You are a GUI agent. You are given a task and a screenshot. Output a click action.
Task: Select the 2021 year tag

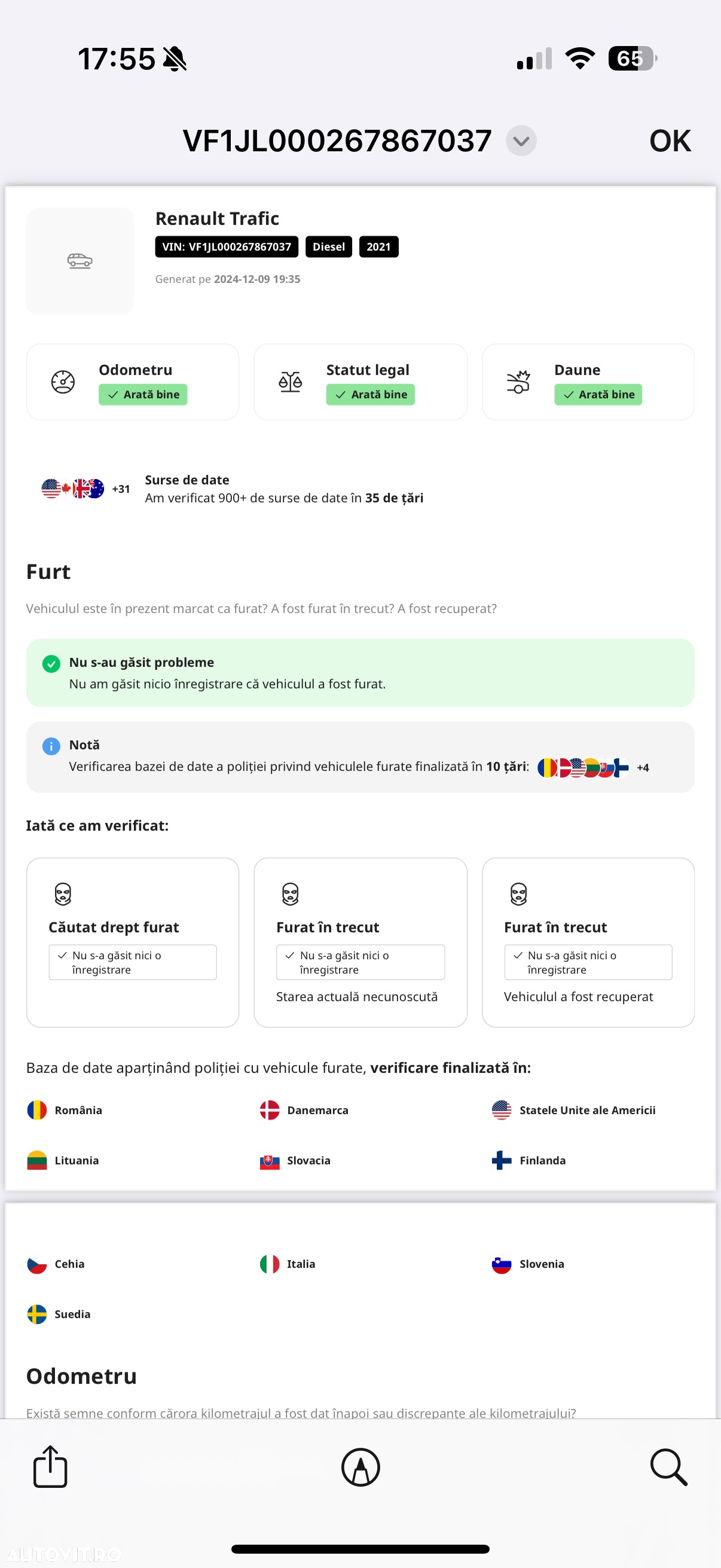(x=378, y=246)
